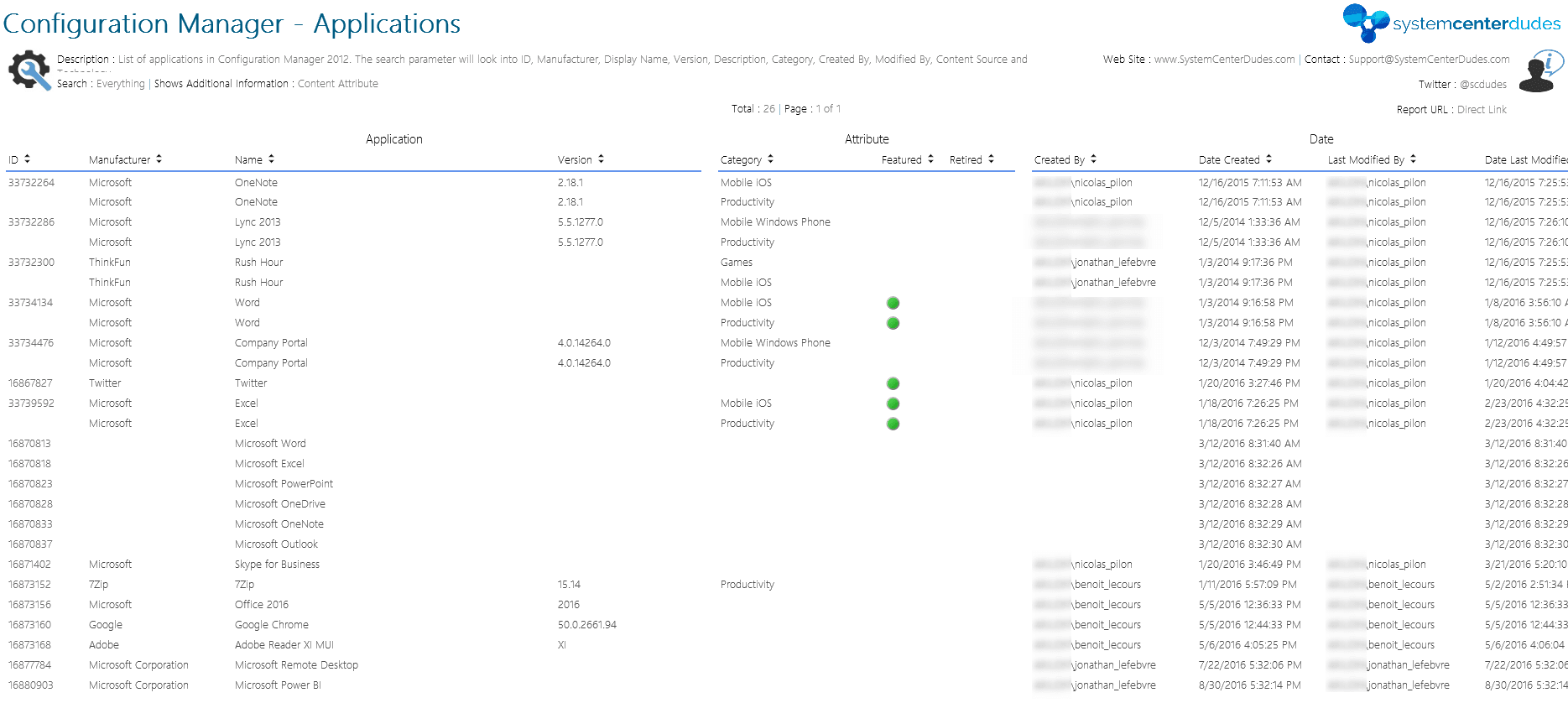Click featured green dot for Twitter row
Screen dimensions: 1568x703
click(893, 383)
